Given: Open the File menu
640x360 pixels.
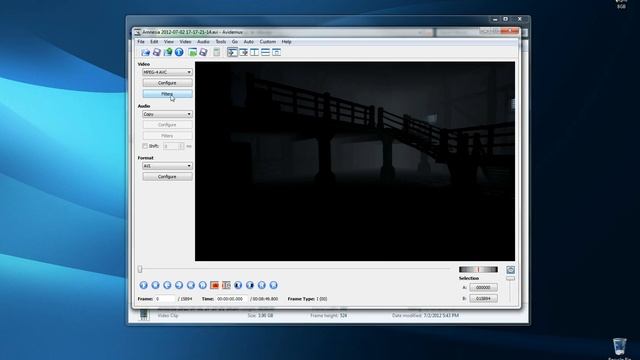Looking at the screenshot, I should click(x=141, y=42).
